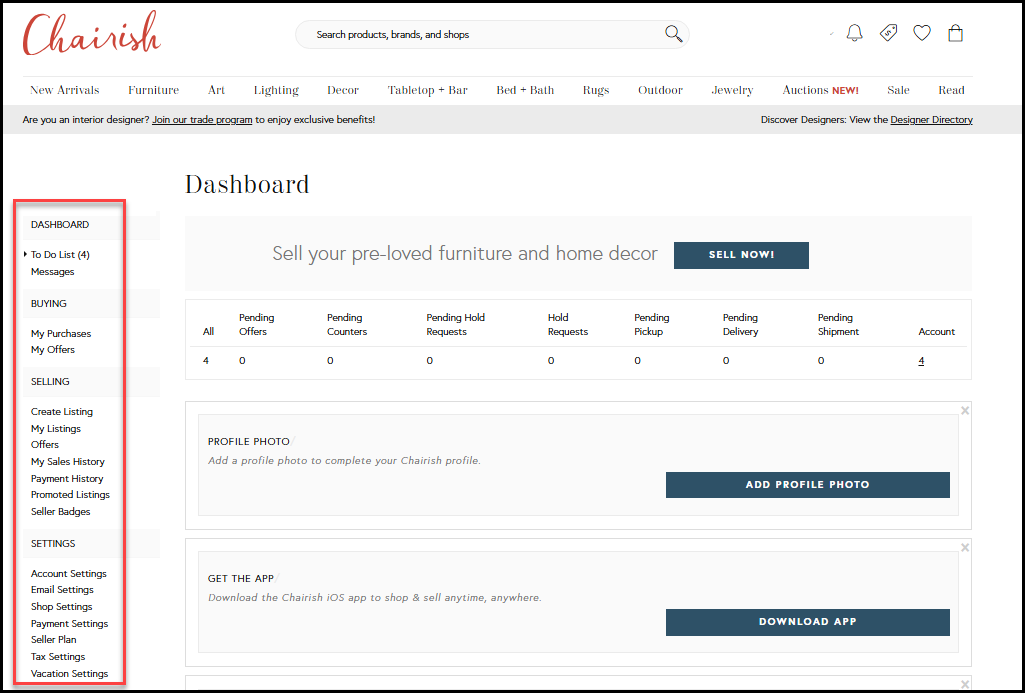Open Offers under Selling in sidebar
The image size is (1025, 693).
44,445
